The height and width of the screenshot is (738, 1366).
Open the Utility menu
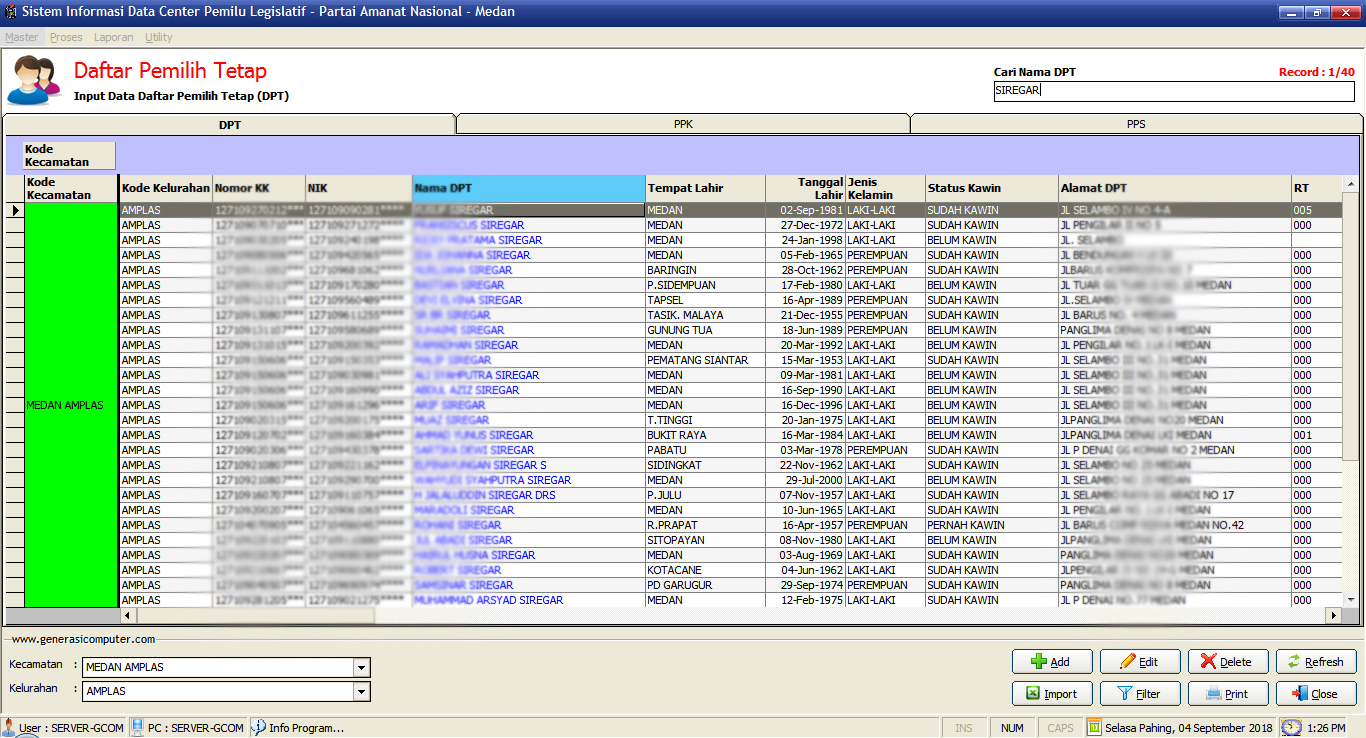[159, 37]
